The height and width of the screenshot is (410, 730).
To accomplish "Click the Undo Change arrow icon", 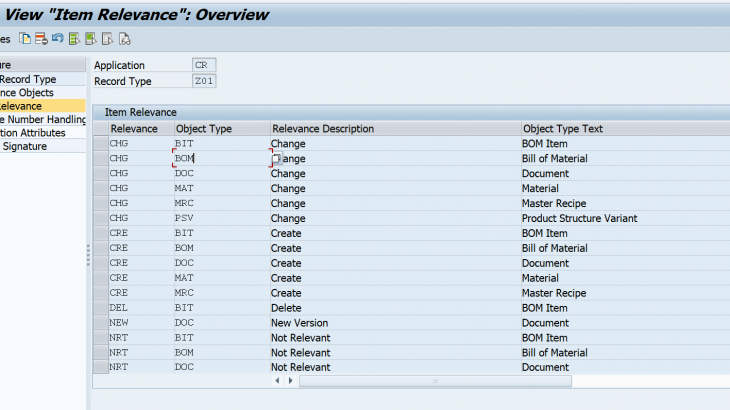I will click(58, 39).
